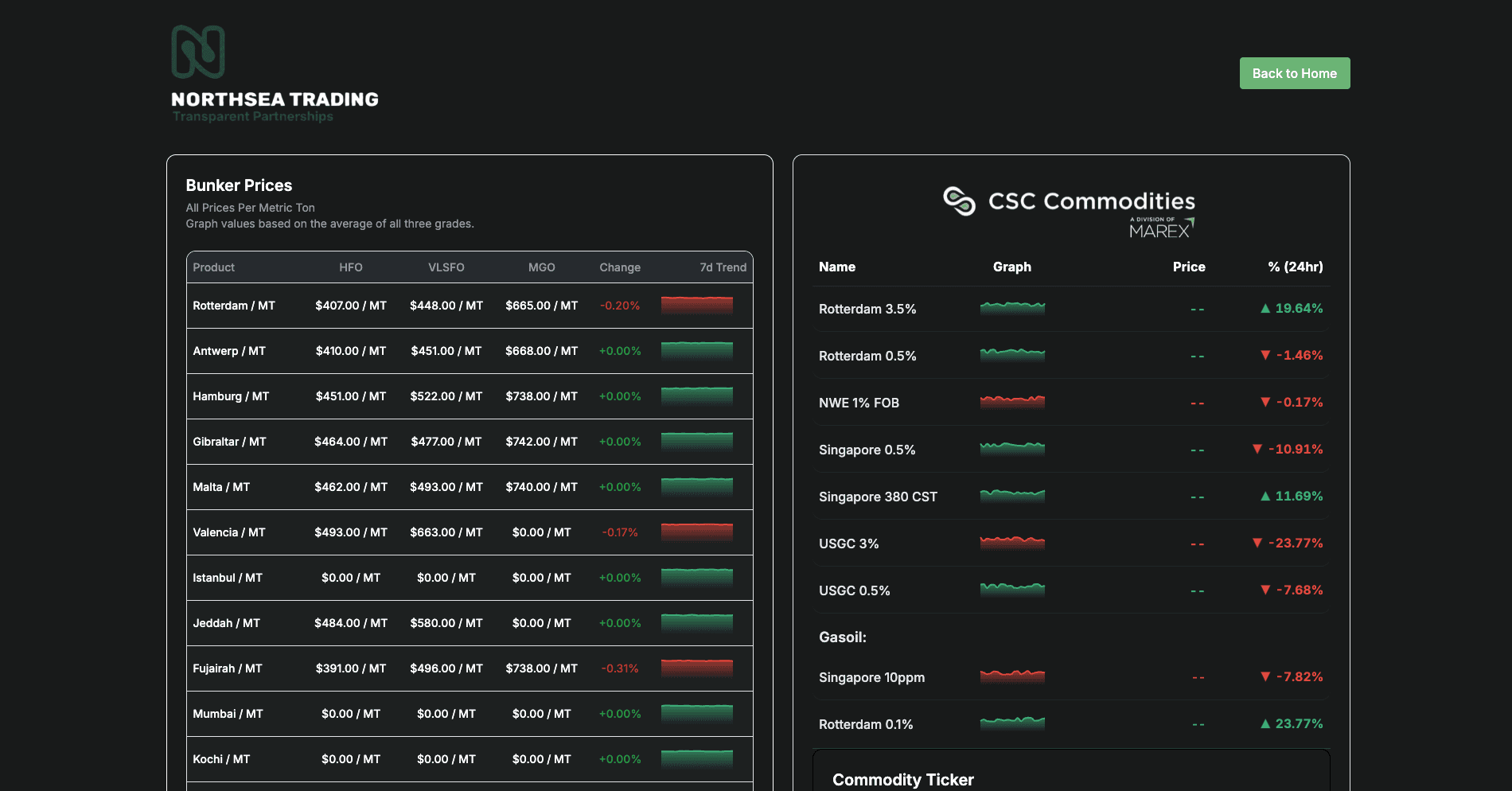Select the Valencia / MT product row label

[229, 532]
